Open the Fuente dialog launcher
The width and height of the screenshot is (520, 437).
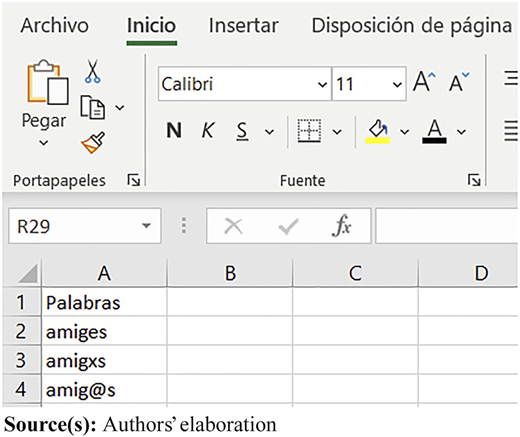point(474,180)
